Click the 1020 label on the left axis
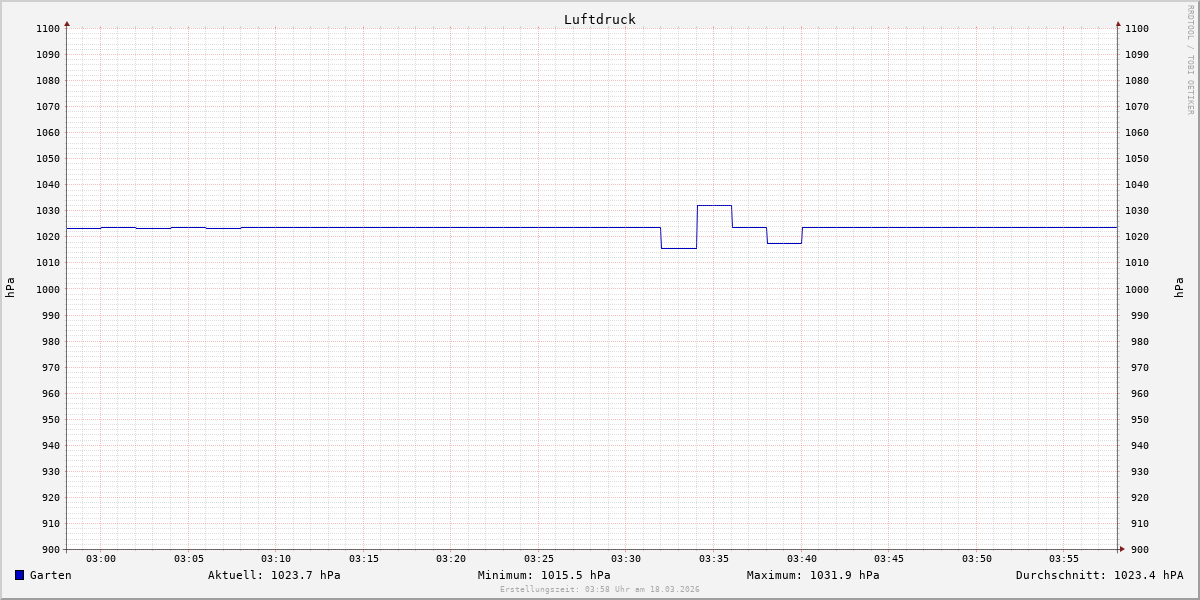 48,237
